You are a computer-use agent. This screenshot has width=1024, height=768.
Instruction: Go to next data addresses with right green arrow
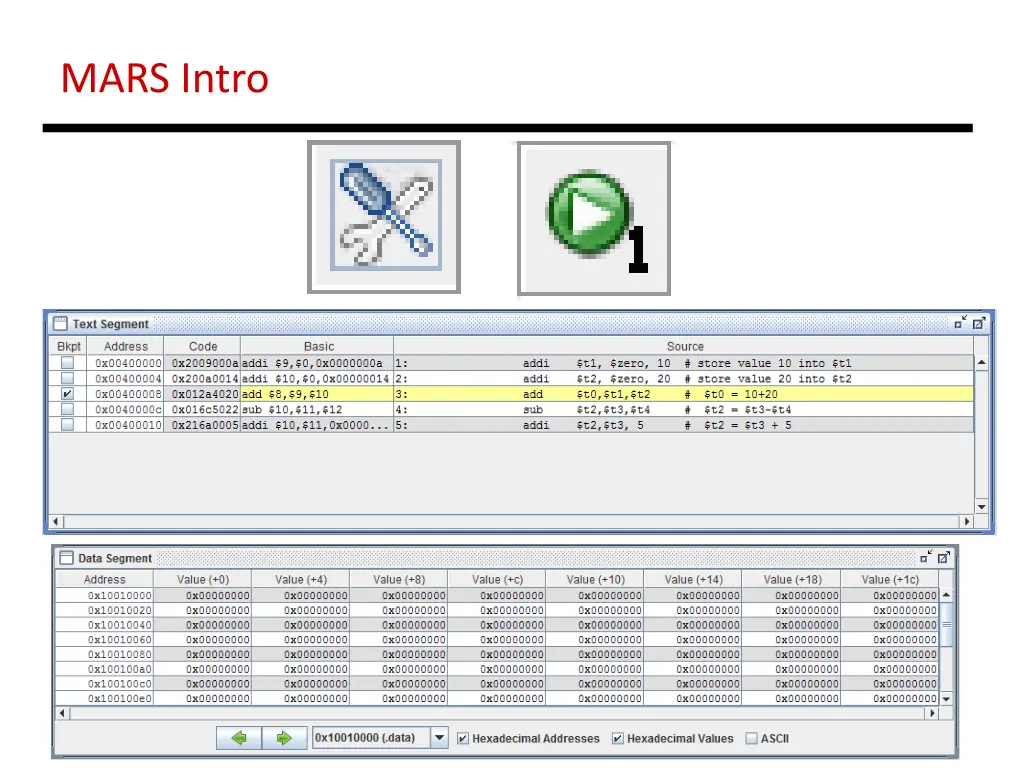[x=284, y=738]
